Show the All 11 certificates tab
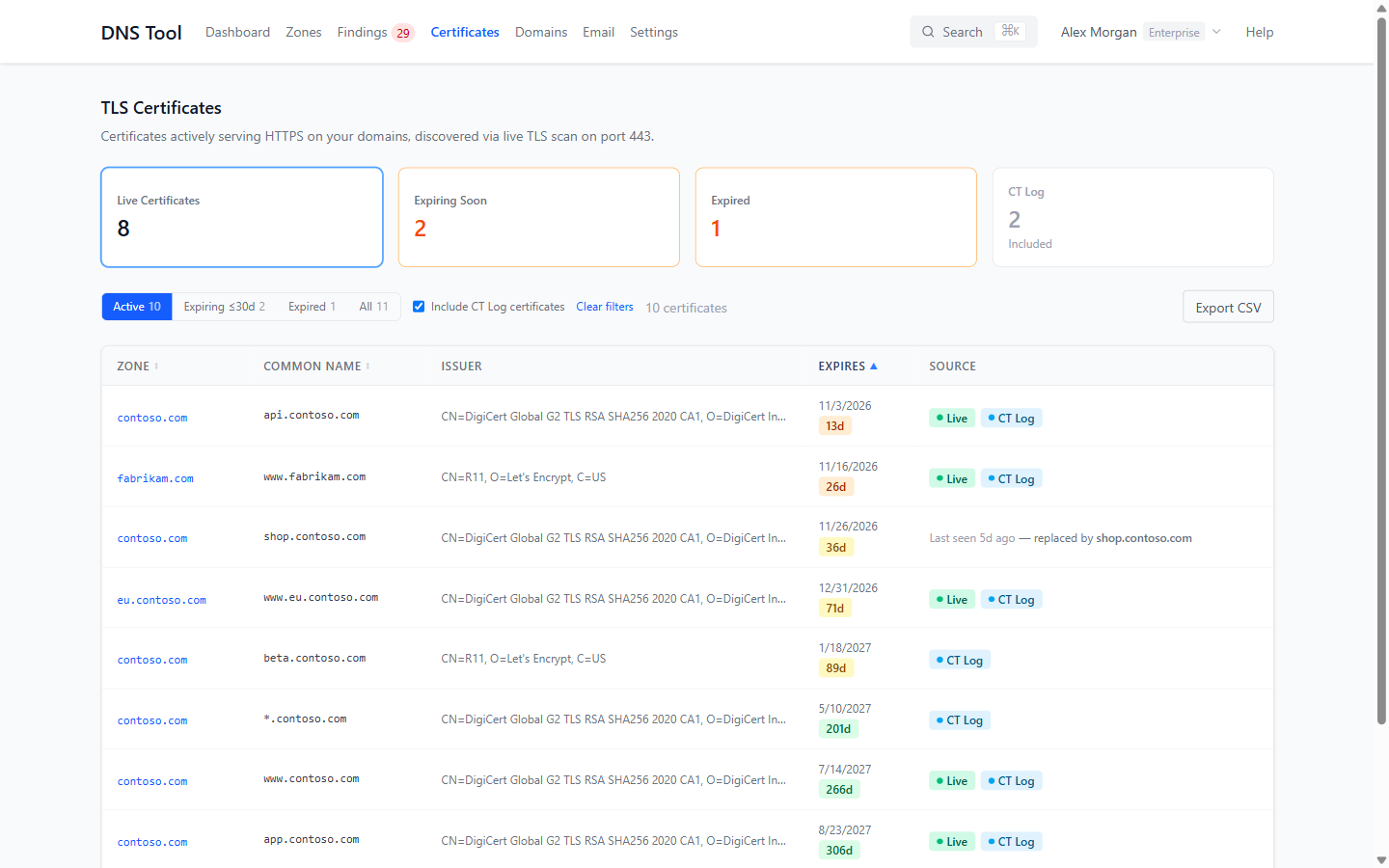The image size is (1389, 868). click(374, 307)
